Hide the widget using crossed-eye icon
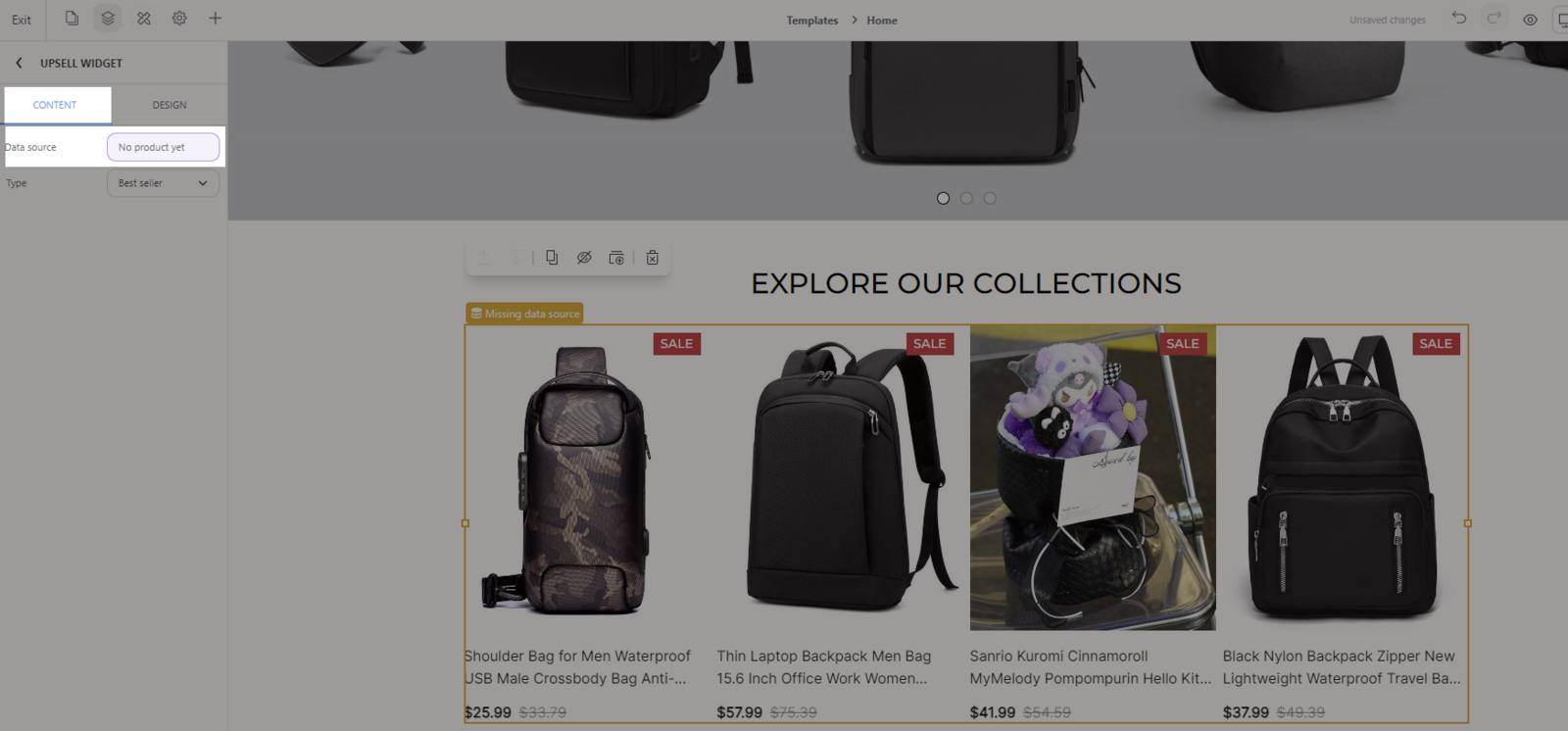Image resolution: width=1568 pixels, height=731 pixels. point(584,258)
